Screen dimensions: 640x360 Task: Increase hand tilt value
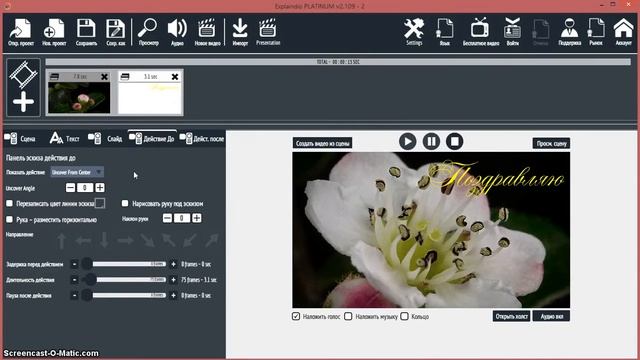[x=196, y=218]
